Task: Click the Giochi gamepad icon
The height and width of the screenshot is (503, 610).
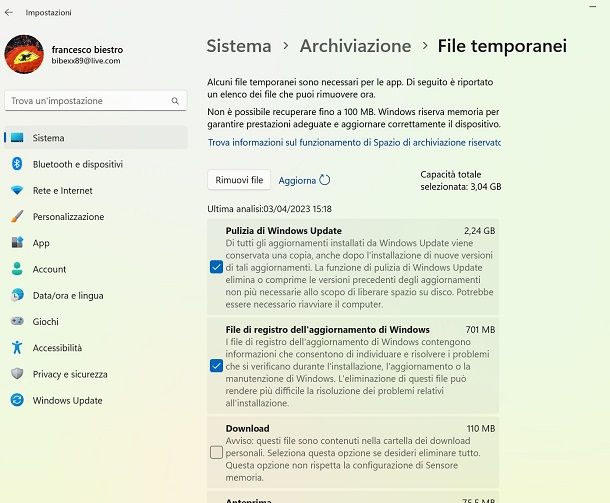Action: (17, 321)
